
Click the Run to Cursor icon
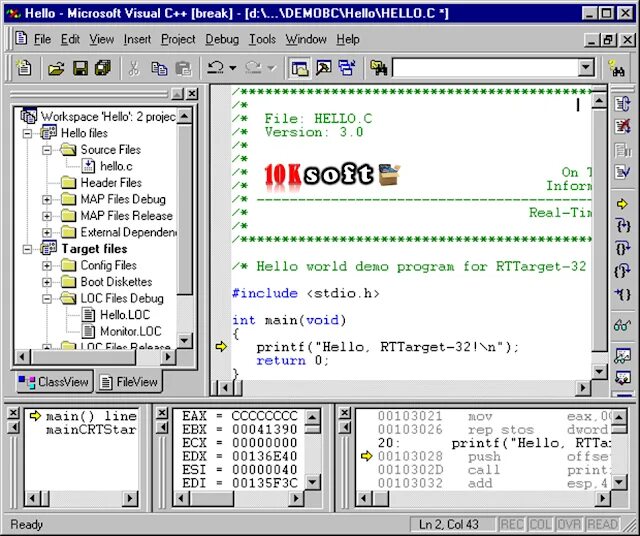click(x=622, y=294)
